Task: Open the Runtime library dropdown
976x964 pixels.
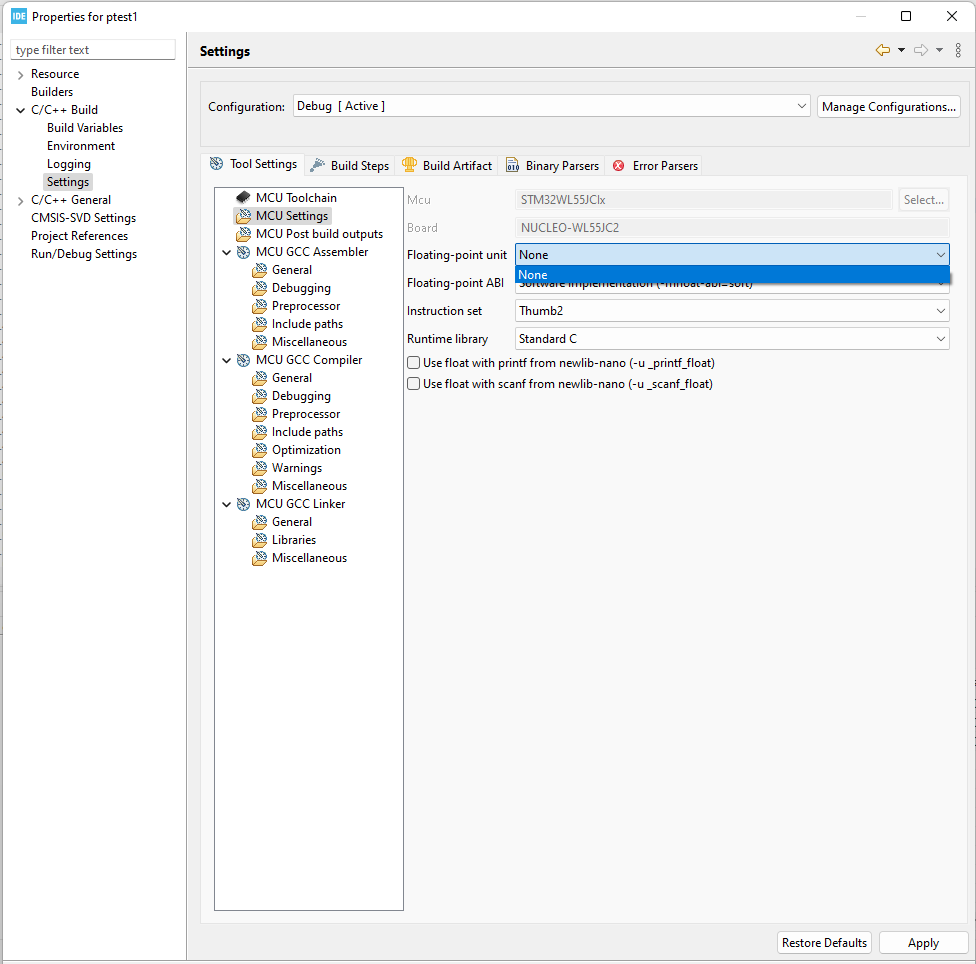Action: pos(732,339)
